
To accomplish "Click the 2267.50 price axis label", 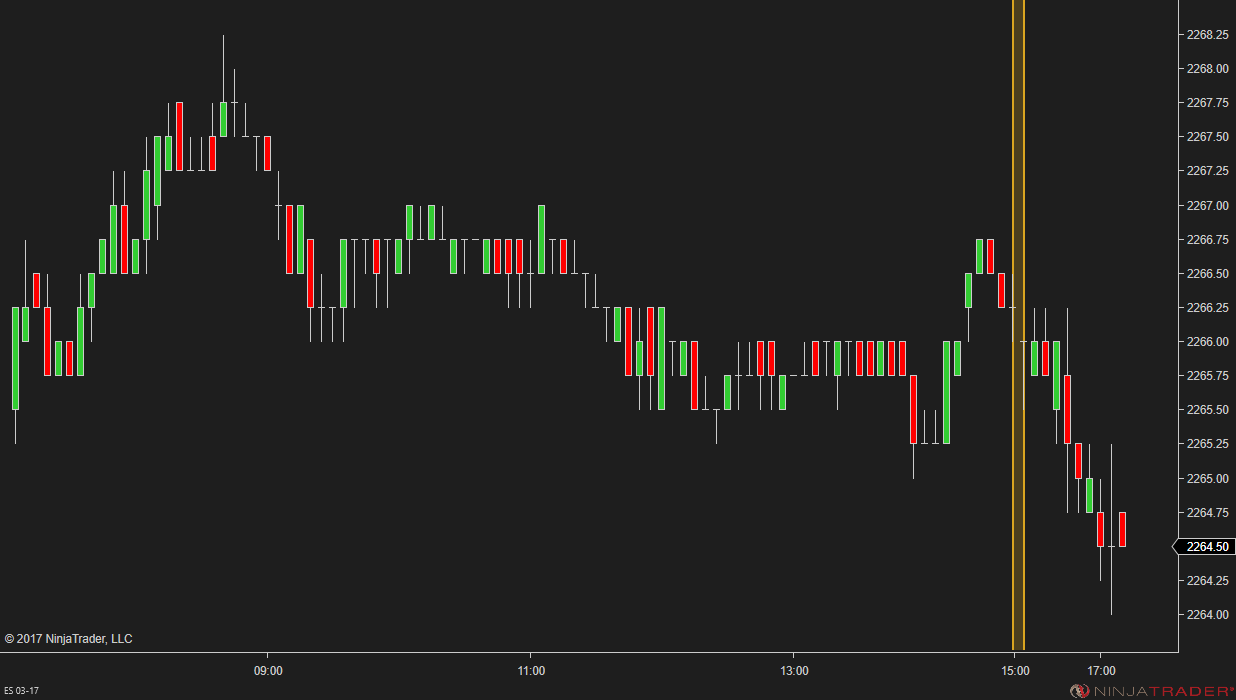I will pyautogui.click(x=1207, y=137).
